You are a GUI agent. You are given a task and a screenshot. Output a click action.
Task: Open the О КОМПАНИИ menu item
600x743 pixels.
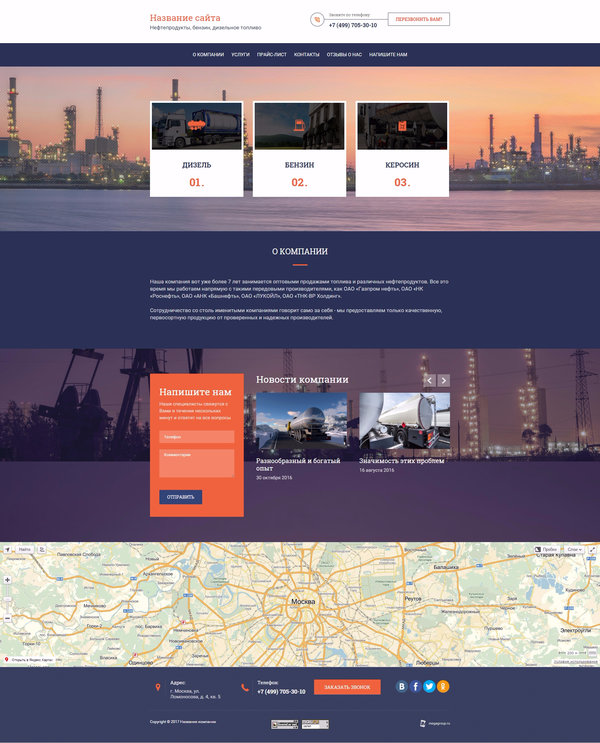[208, 54]
